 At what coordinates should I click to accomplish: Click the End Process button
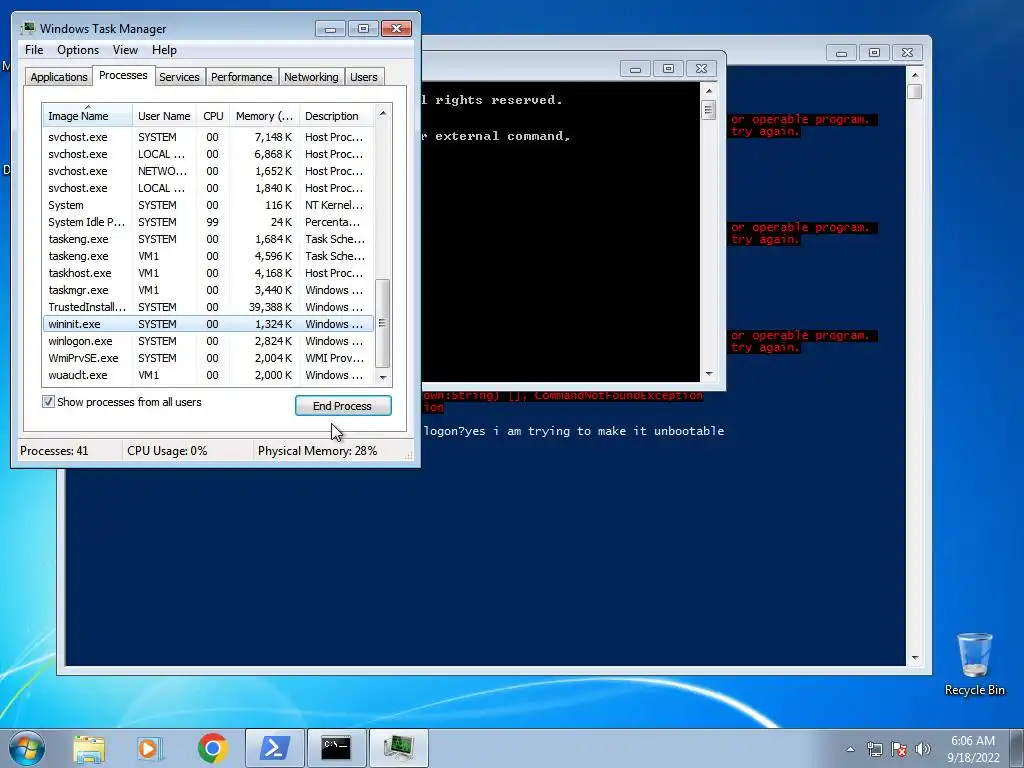343,406
